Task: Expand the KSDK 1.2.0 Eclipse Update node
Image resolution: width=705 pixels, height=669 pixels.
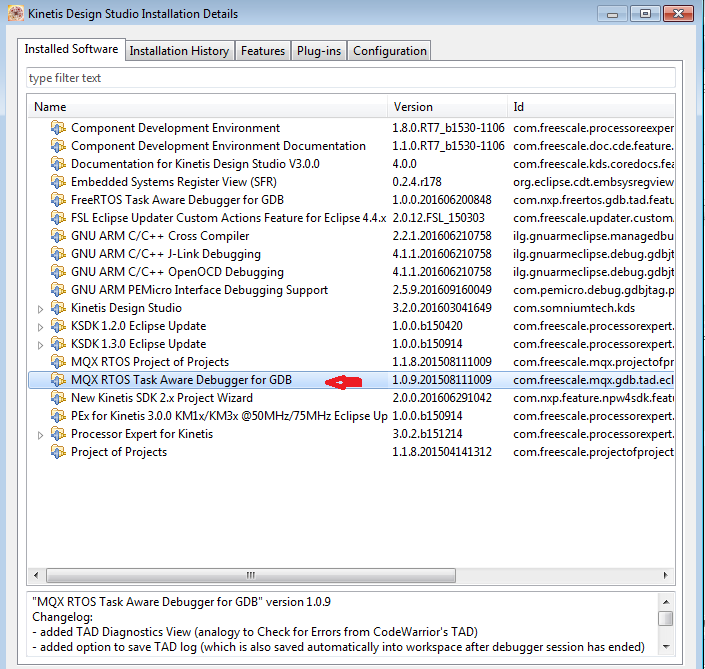Action: point(40,327)
